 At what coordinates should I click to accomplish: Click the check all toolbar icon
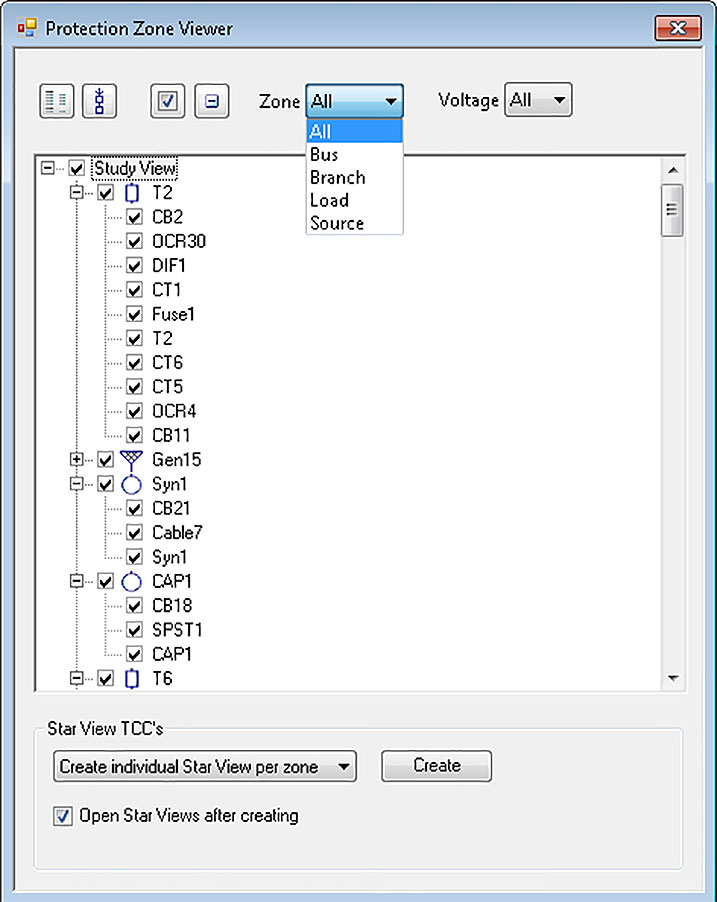tap(168, 102)
